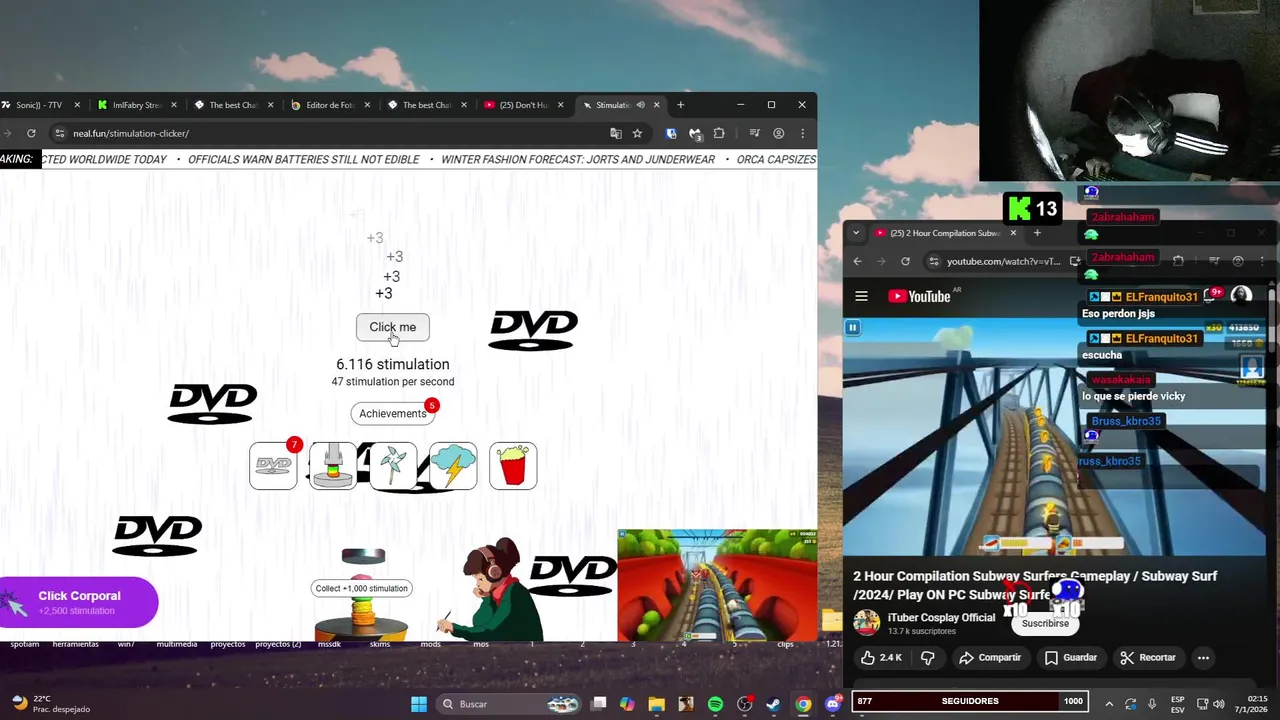The width and height of the screenshot is (1280, 720).
Task: Open a new tab in neal.fun browser window
Action: tap(680, 105)
